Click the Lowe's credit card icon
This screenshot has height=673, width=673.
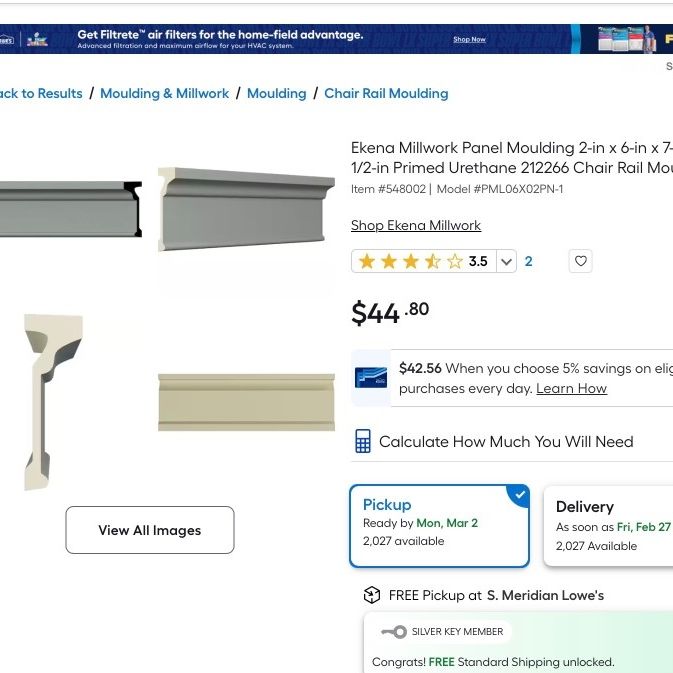pyautogui.click(x=371, y=378)
